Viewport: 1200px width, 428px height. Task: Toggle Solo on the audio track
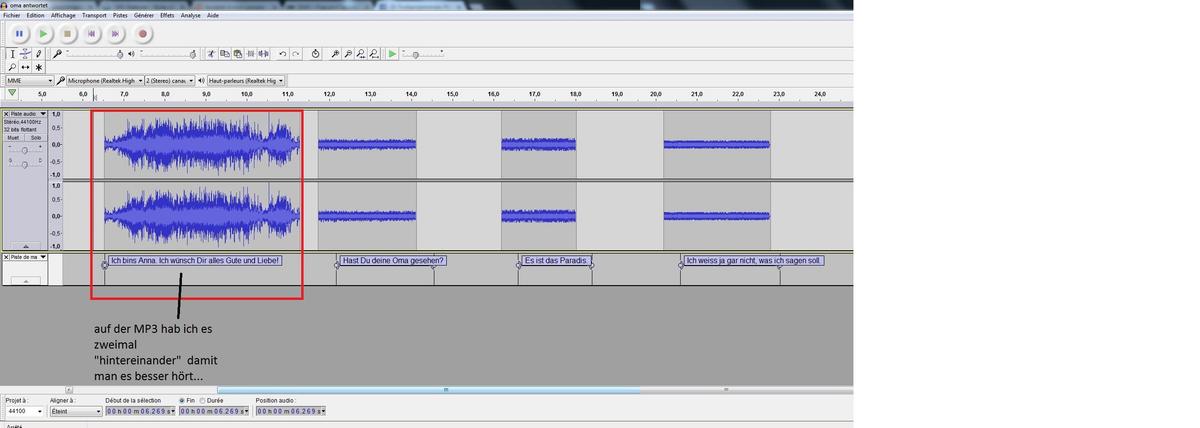tap(35, 137)
